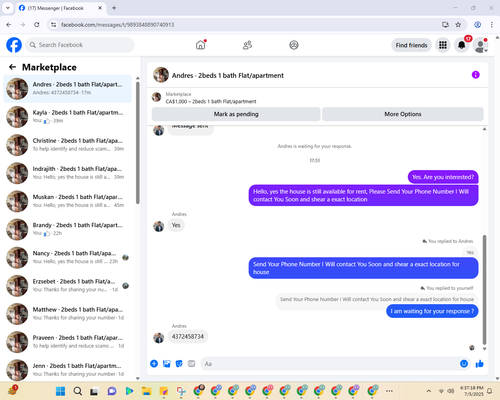Click the Marketplace listing thumbnail under header
Screen dimensions: 500x400
coord(156,97)
